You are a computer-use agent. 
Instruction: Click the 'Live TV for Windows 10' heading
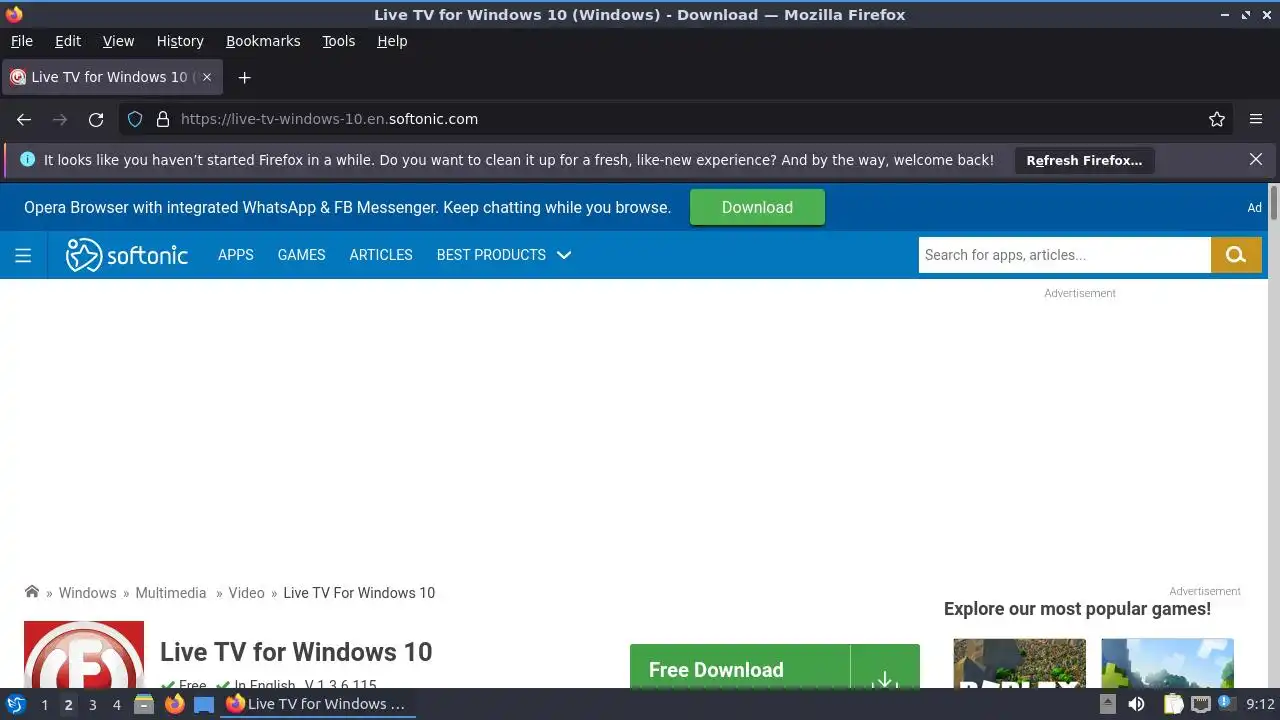pyautogui.click(x=296, y=652)
